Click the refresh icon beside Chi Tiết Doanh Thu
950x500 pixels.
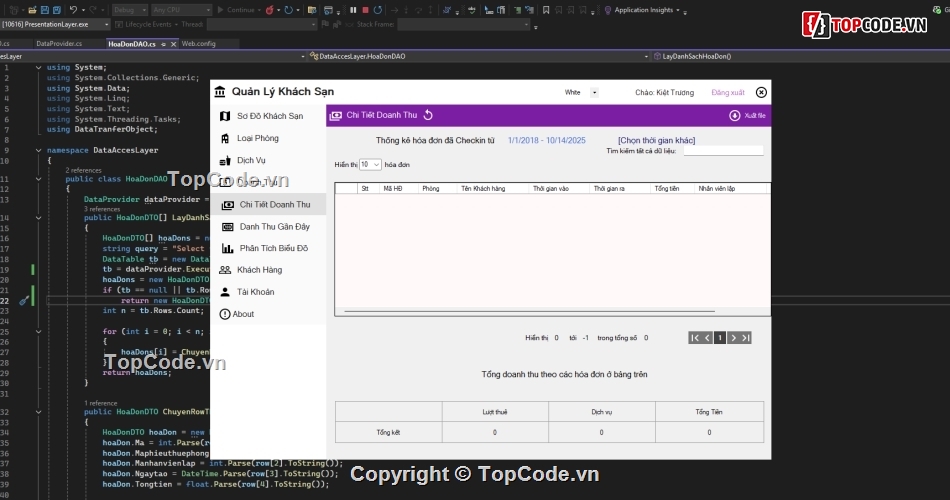coord(428,116)
